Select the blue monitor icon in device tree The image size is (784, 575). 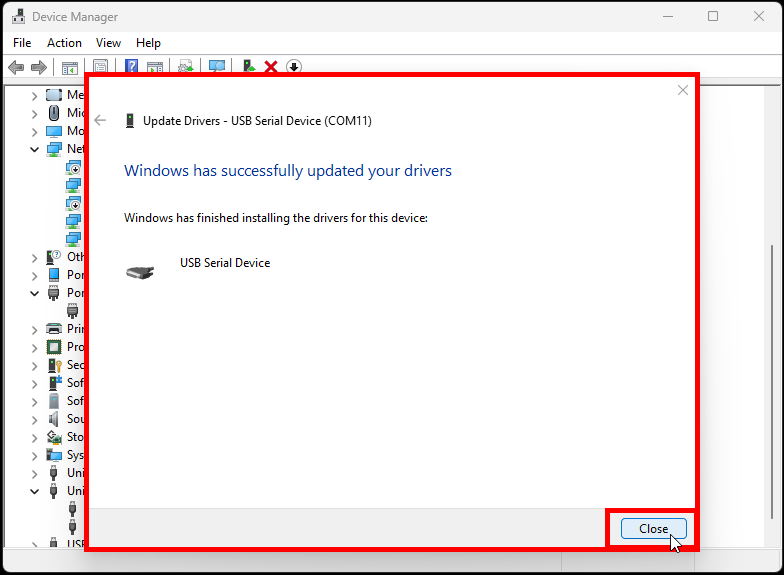[54, 131]
